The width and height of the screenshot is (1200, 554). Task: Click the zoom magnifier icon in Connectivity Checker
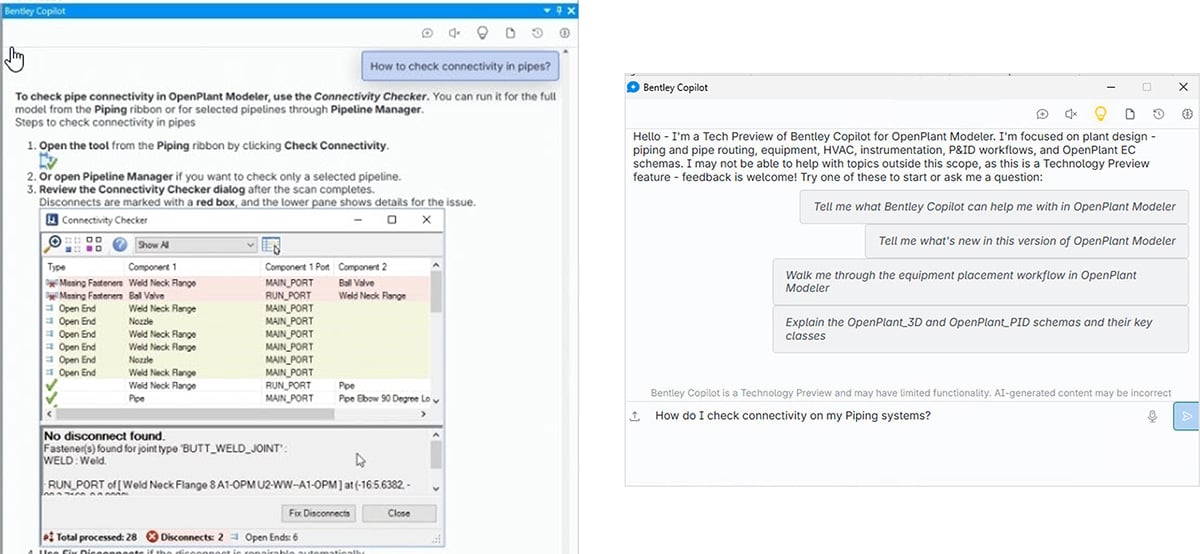54,243
